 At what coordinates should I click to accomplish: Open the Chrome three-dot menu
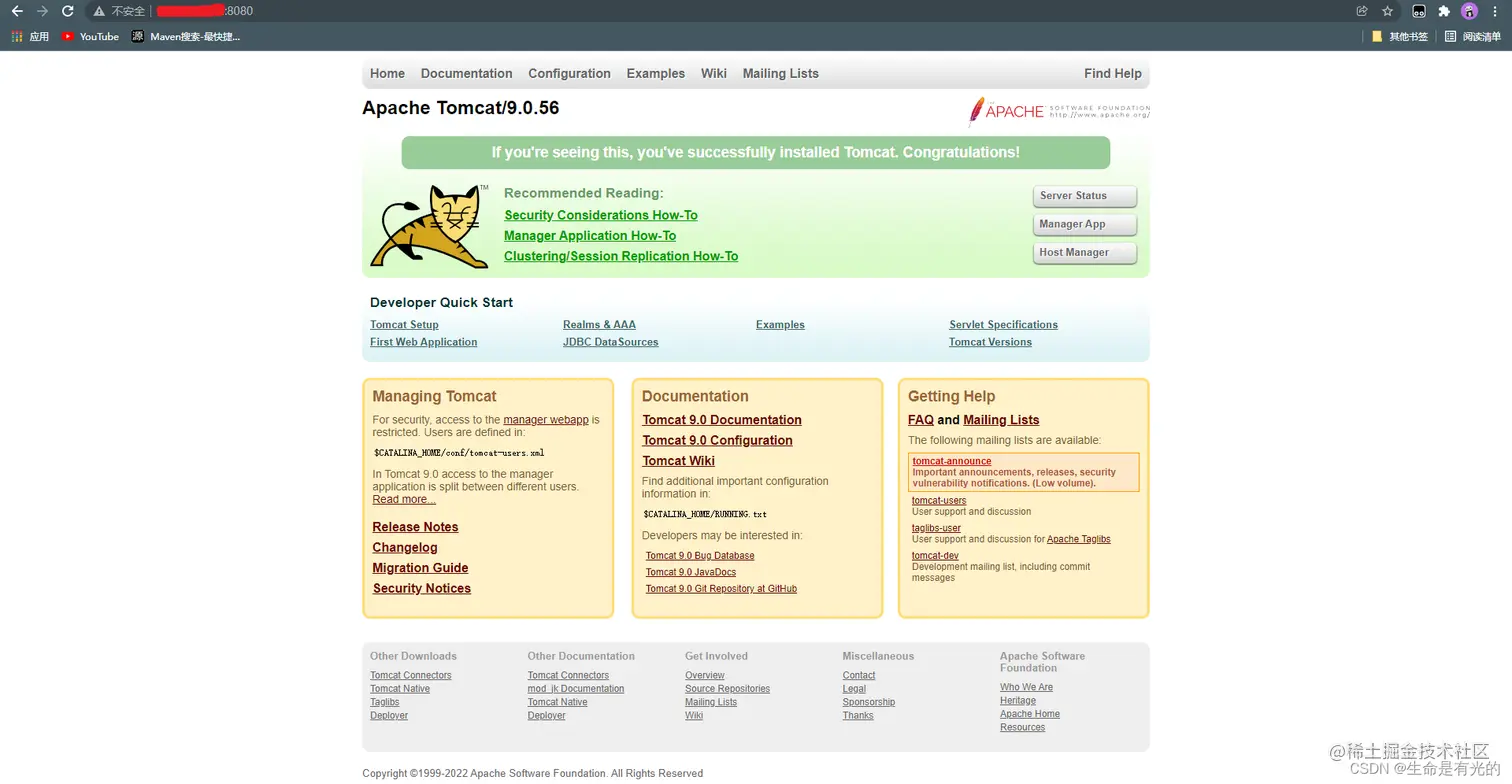point(1495,11)
